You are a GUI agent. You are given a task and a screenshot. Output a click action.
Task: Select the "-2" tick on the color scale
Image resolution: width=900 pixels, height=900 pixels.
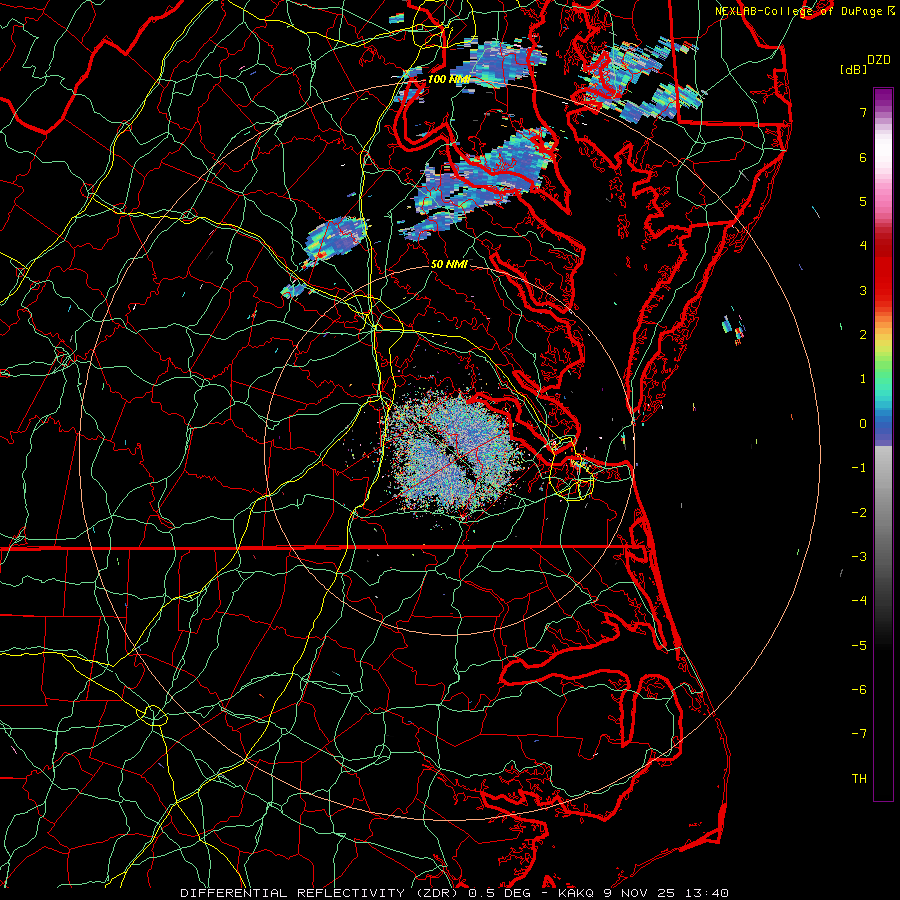pyautogui.click(x=859, y=512)
